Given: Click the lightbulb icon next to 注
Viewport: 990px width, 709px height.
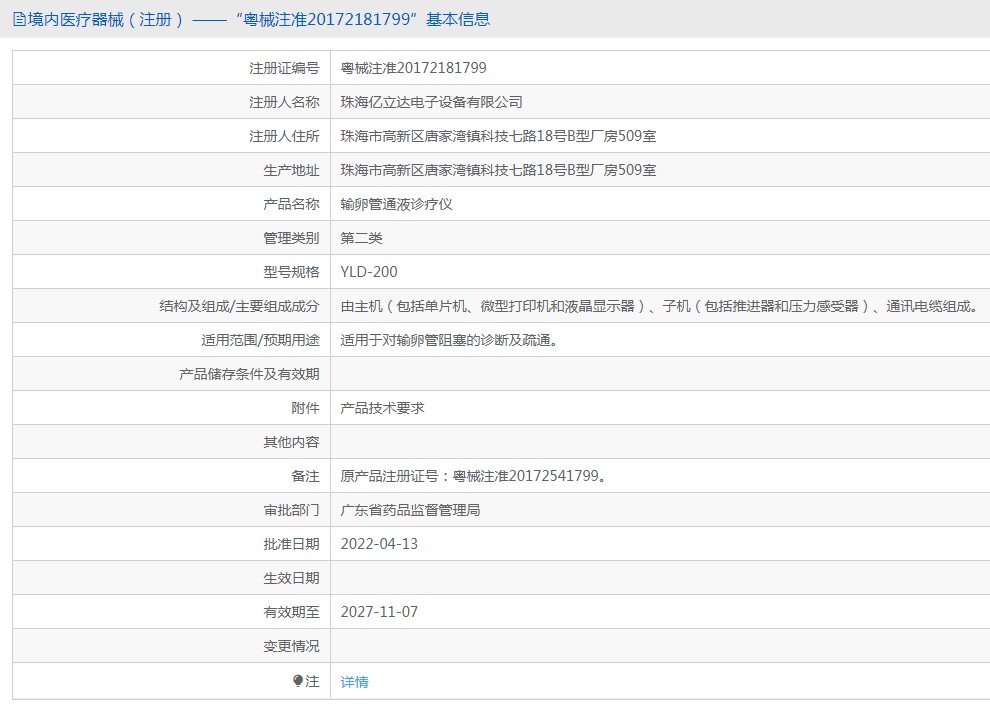Looking at the screenshot, I should click(x=298, y=681).
